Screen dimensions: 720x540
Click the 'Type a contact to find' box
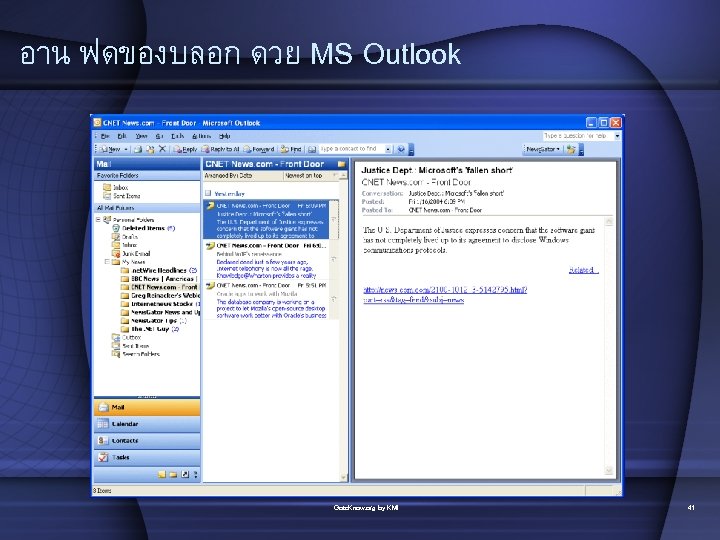pos(352,149)
